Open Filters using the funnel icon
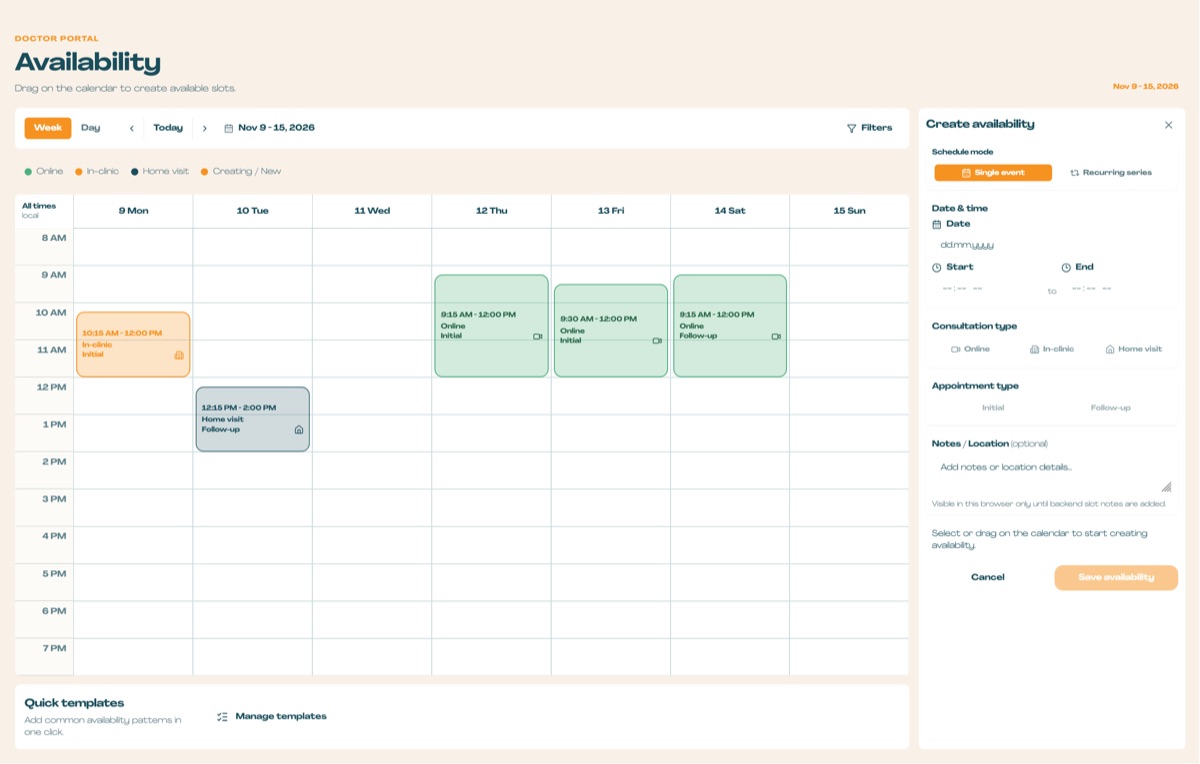 (852, 128)
